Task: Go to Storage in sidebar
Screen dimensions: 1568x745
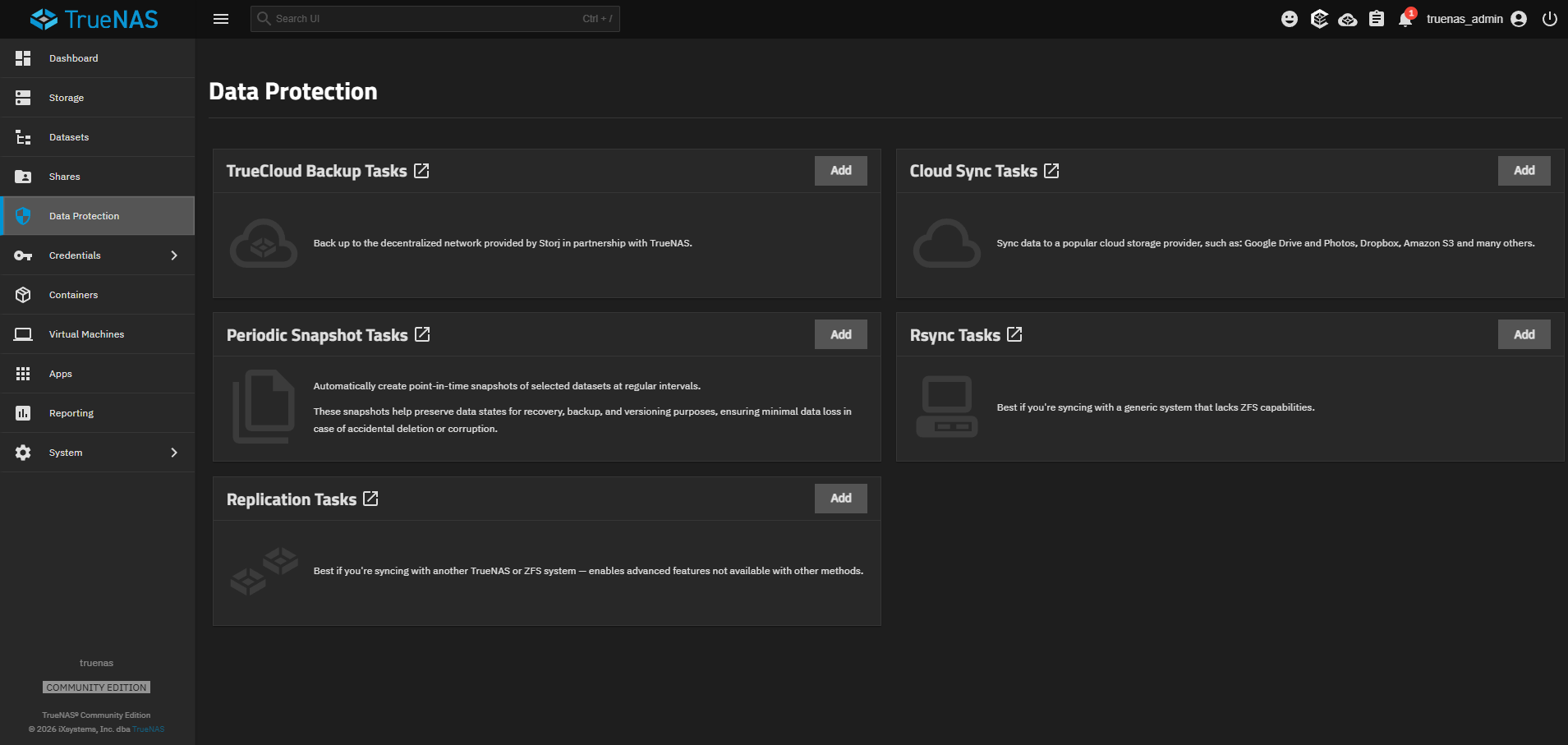Action: pyautogui.click(x=98, y=98)
